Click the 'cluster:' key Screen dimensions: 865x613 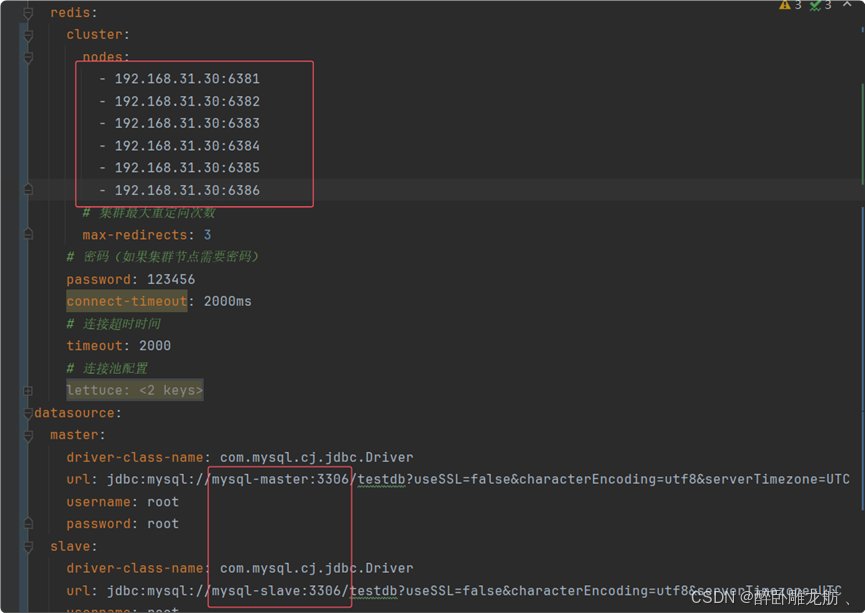(98, 35)
